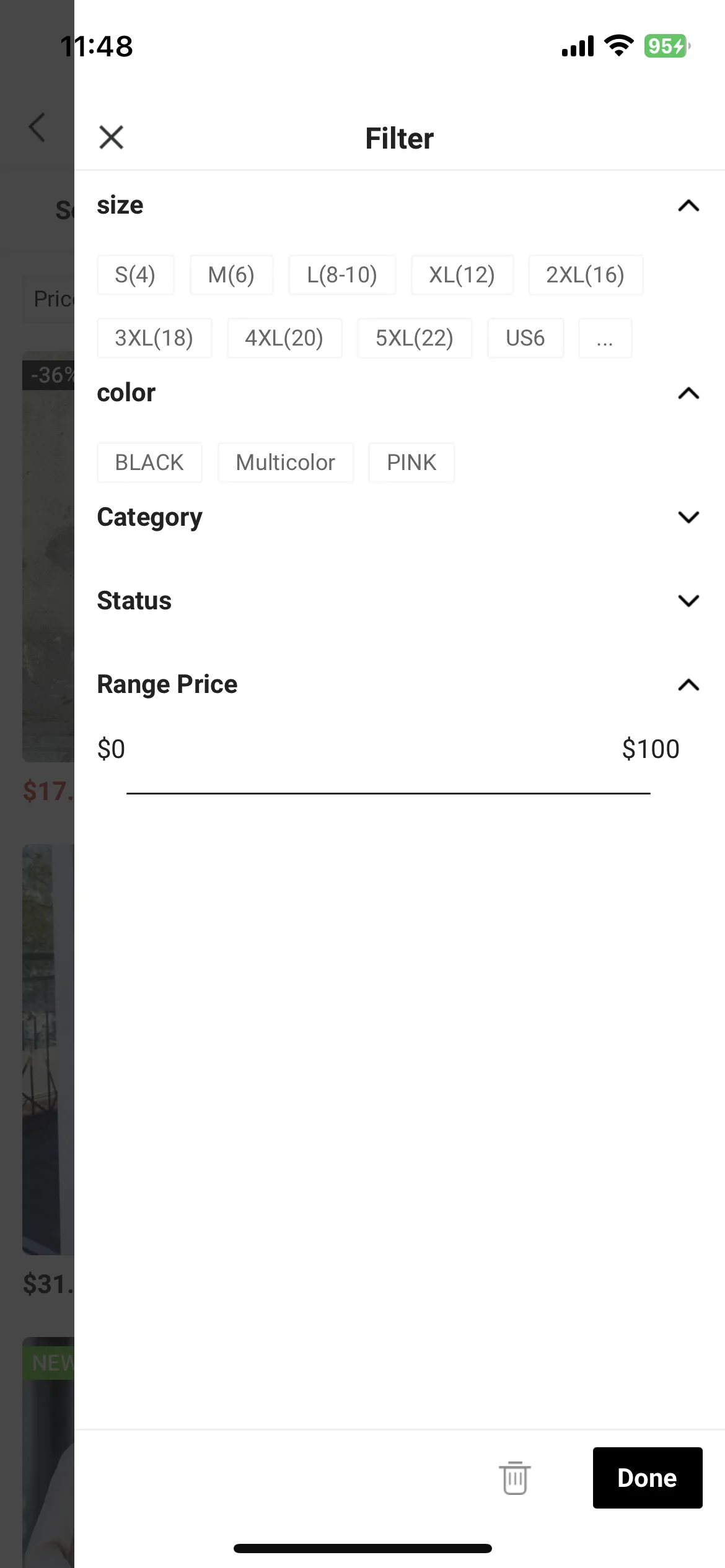Select size M(6) chip
This screenshot has width=725, height=1568.
(231, 274)
